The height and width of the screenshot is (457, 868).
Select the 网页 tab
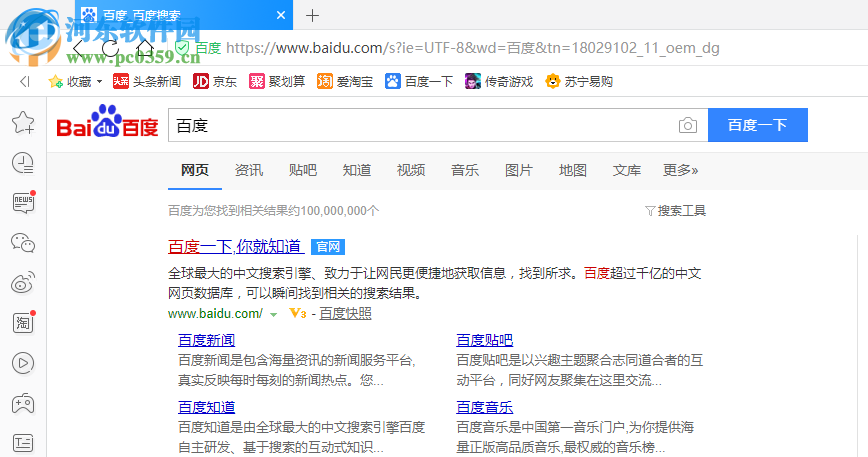(x=195, y=170)
